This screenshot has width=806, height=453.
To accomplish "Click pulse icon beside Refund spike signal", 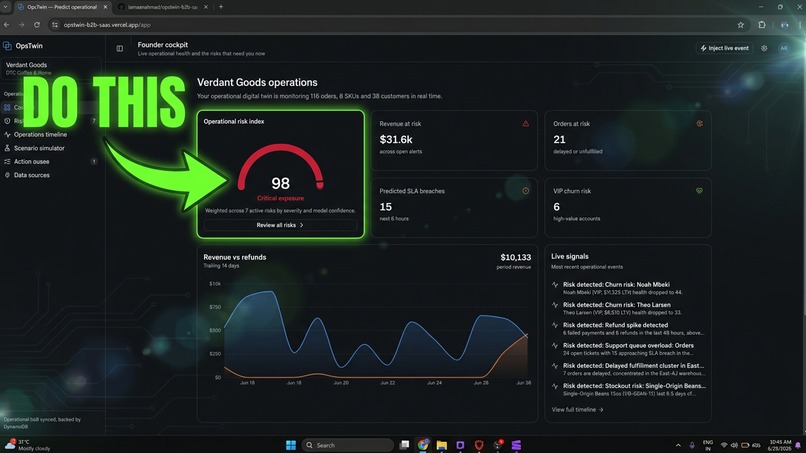I will (x=555, y=325).
